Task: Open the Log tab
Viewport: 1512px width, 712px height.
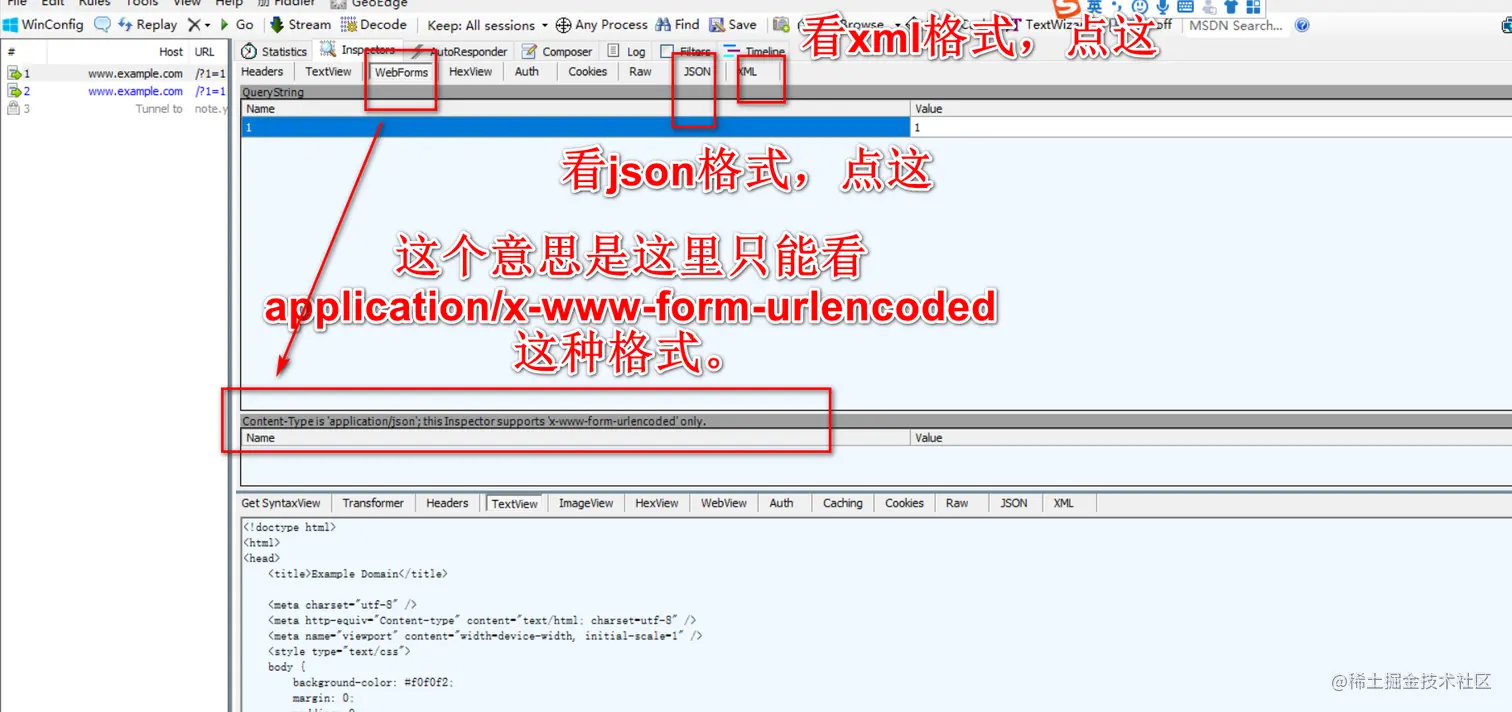Action: click(627, 51)
